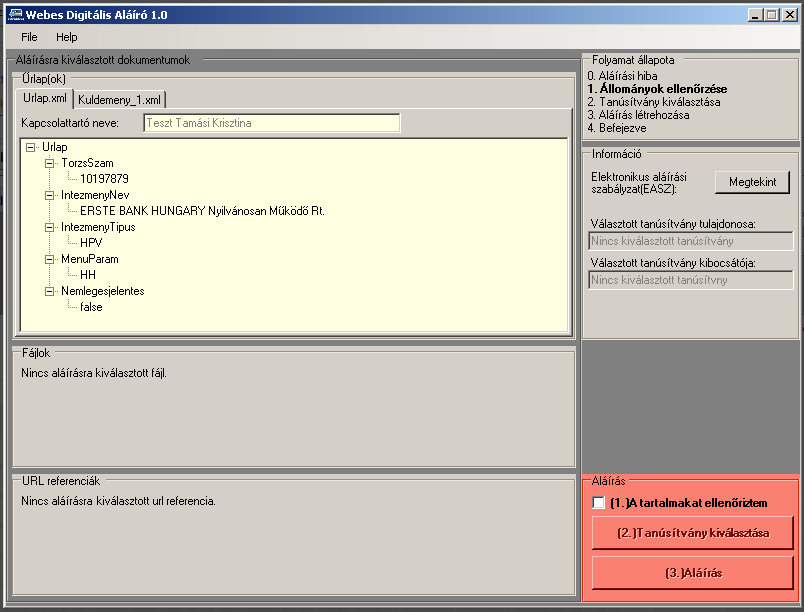Image resolution: width=804 pixels, height=612 pixels.
Task: Select ERSTE BANK HUNGARY tree entry
Action: click(203, 211)
